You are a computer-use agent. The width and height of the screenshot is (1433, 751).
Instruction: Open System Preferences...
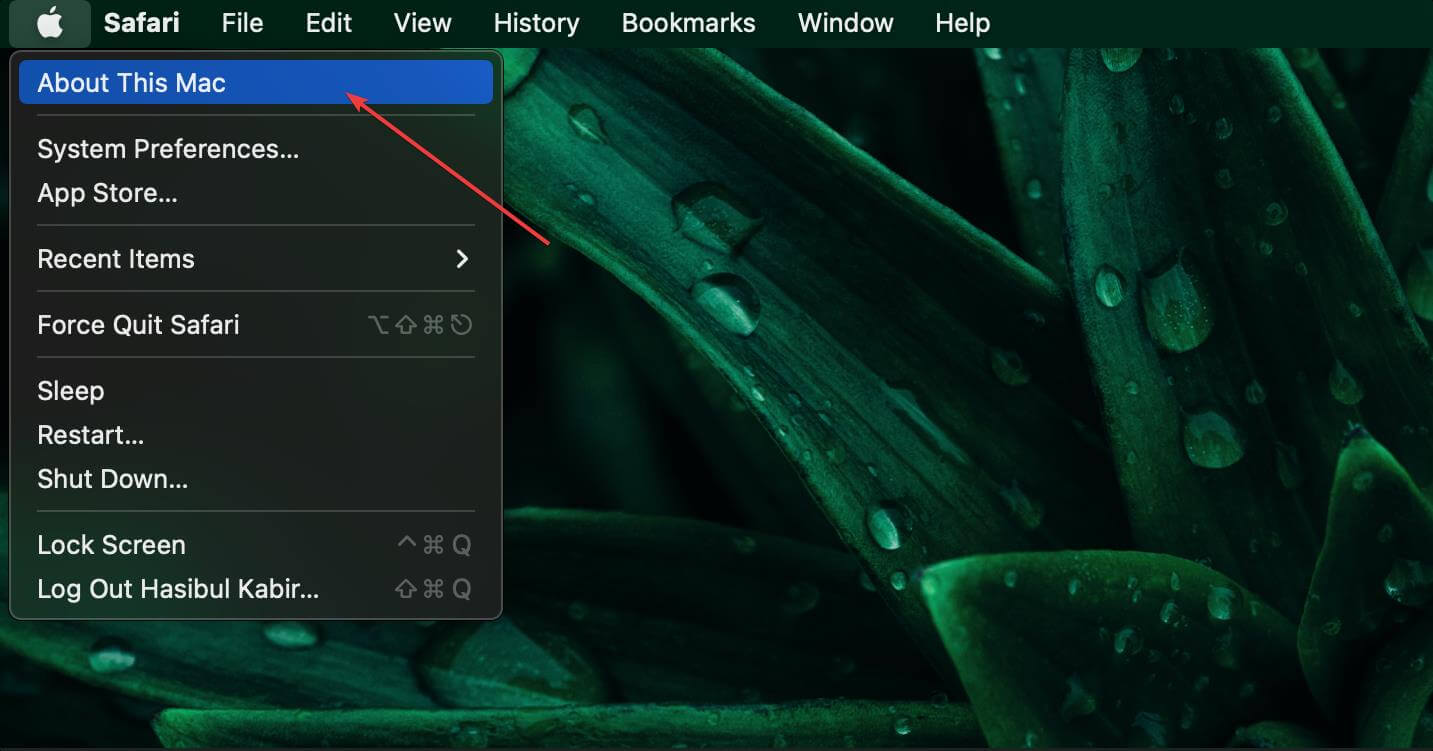click(x=256, y=149)
